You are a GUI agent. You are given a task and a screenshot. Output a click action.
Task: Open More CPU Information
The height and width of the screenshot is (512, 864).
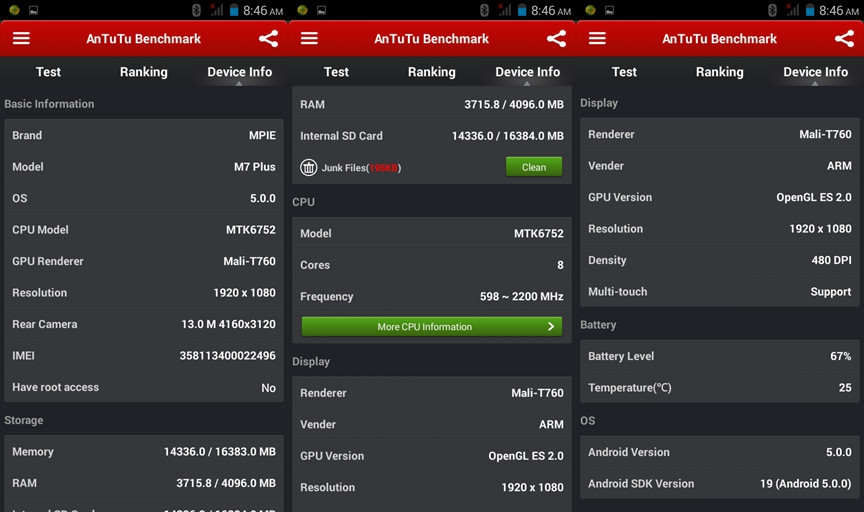tap(432, 326)
